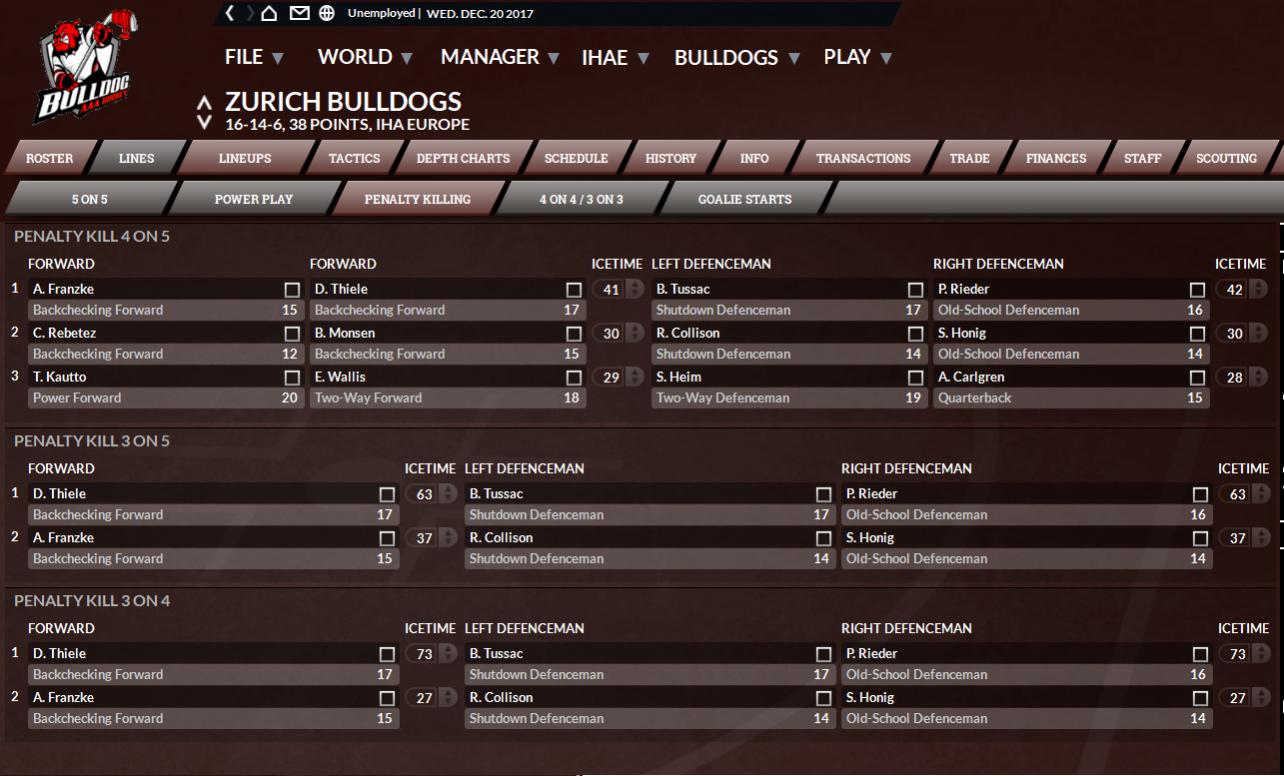
Task: Tick S. Heim checkbox
Action: coord(915,377)
